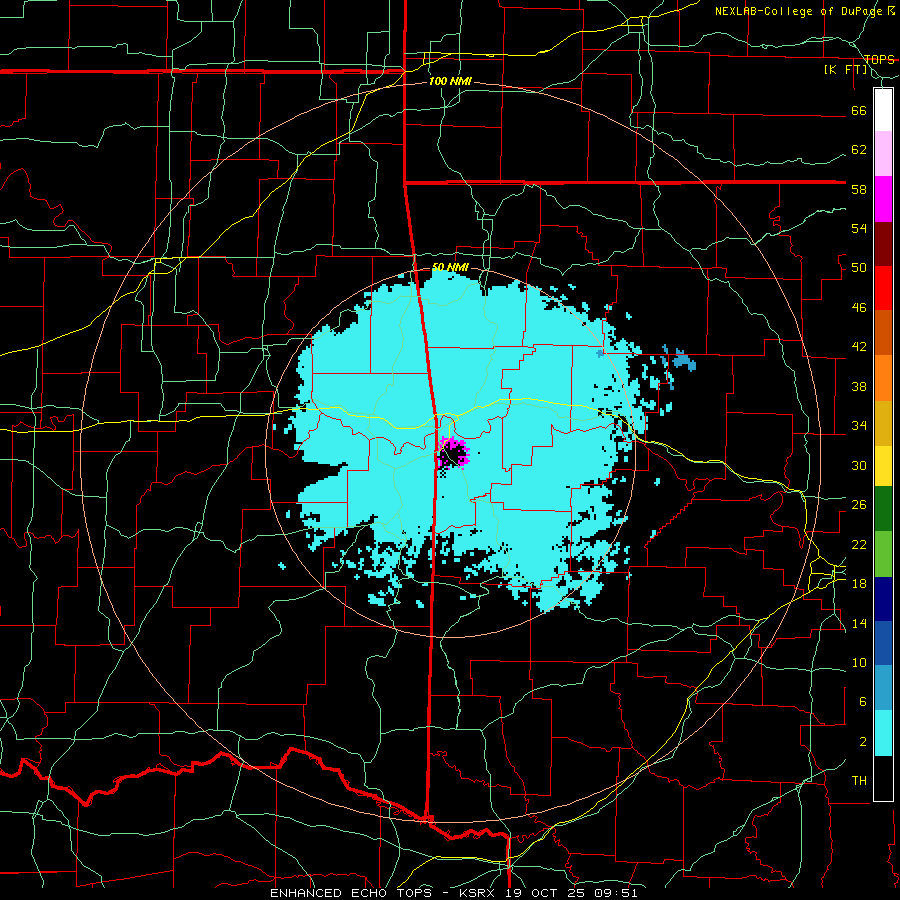
Task: Click the 2 value on the legend
Action: [x=862, y=742]
